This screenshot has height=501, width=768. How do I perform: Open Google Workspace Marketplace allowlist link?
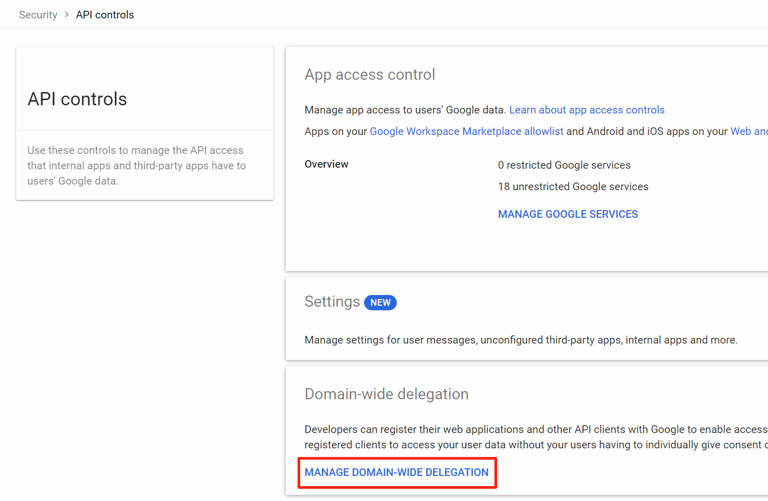point(466,132)
